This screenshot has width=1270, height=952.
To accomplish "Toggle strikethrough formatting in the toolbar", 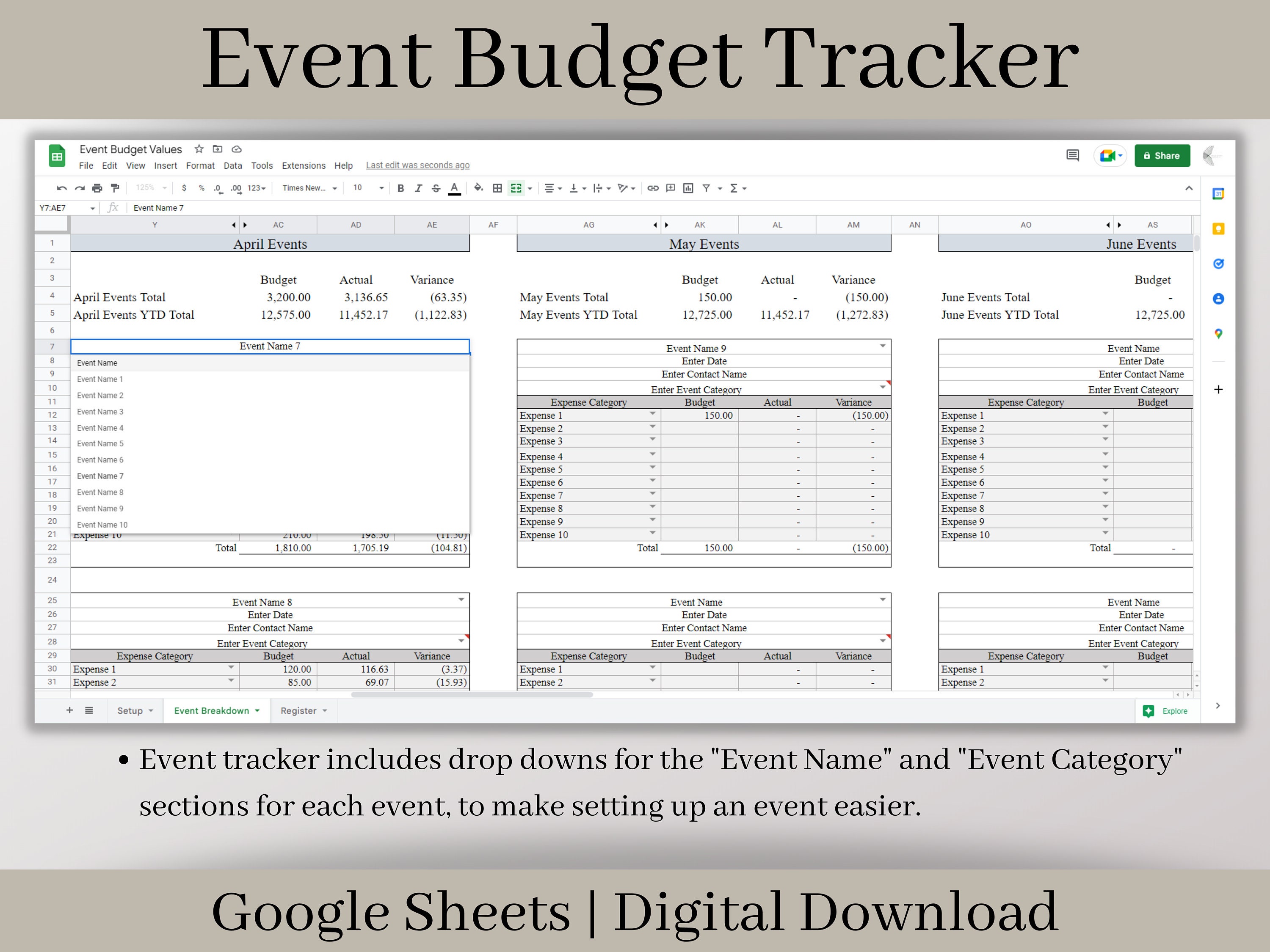I will click(x=436, y=187).
